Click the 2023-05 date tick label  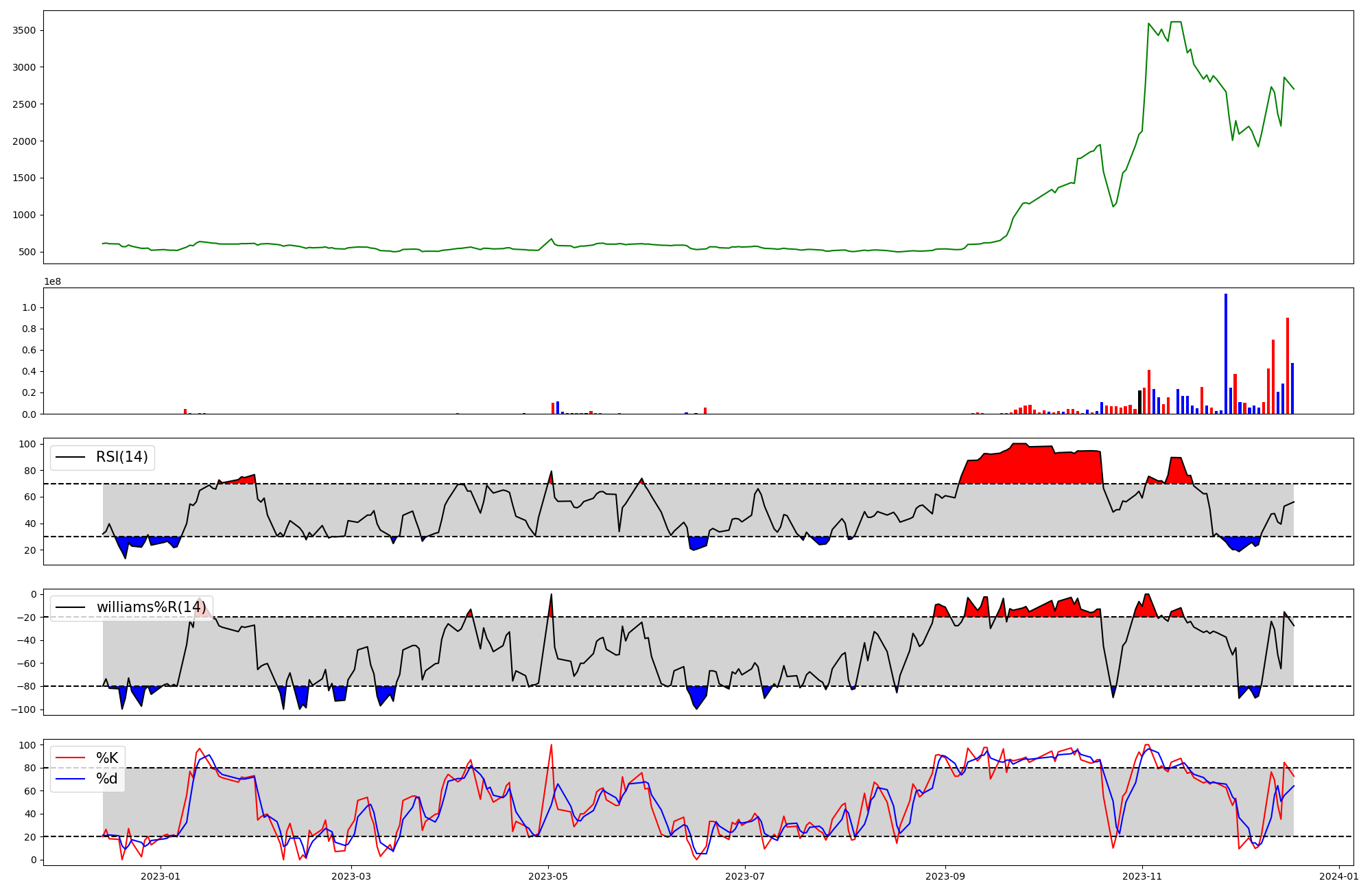click(x=549, y=876)
